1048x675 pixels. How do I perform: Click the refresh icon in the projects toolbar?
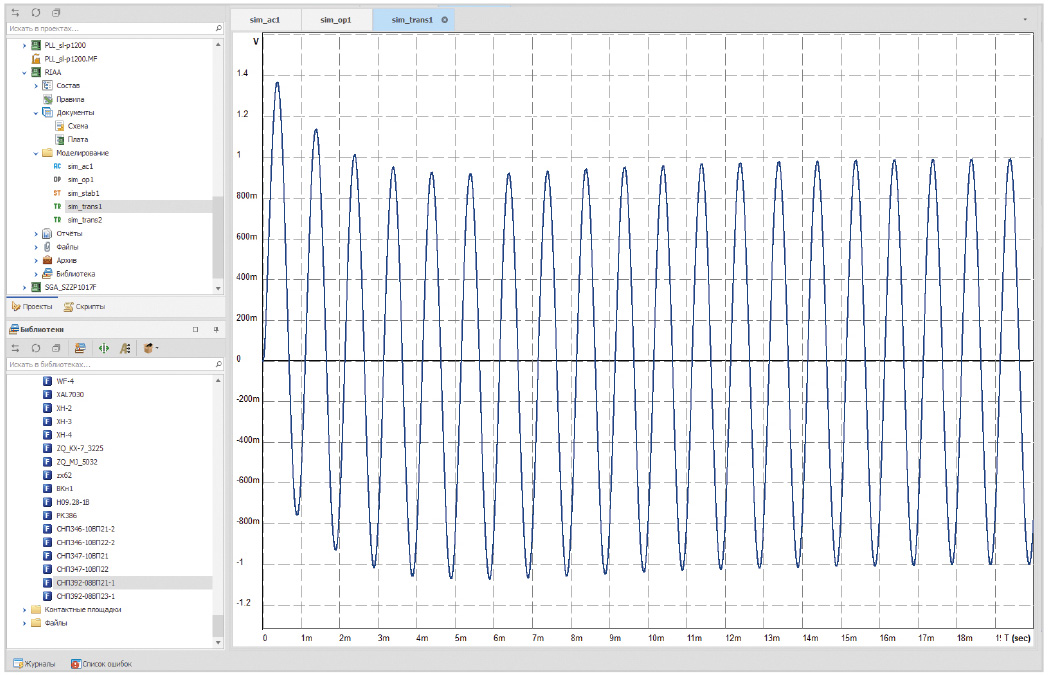35,13
